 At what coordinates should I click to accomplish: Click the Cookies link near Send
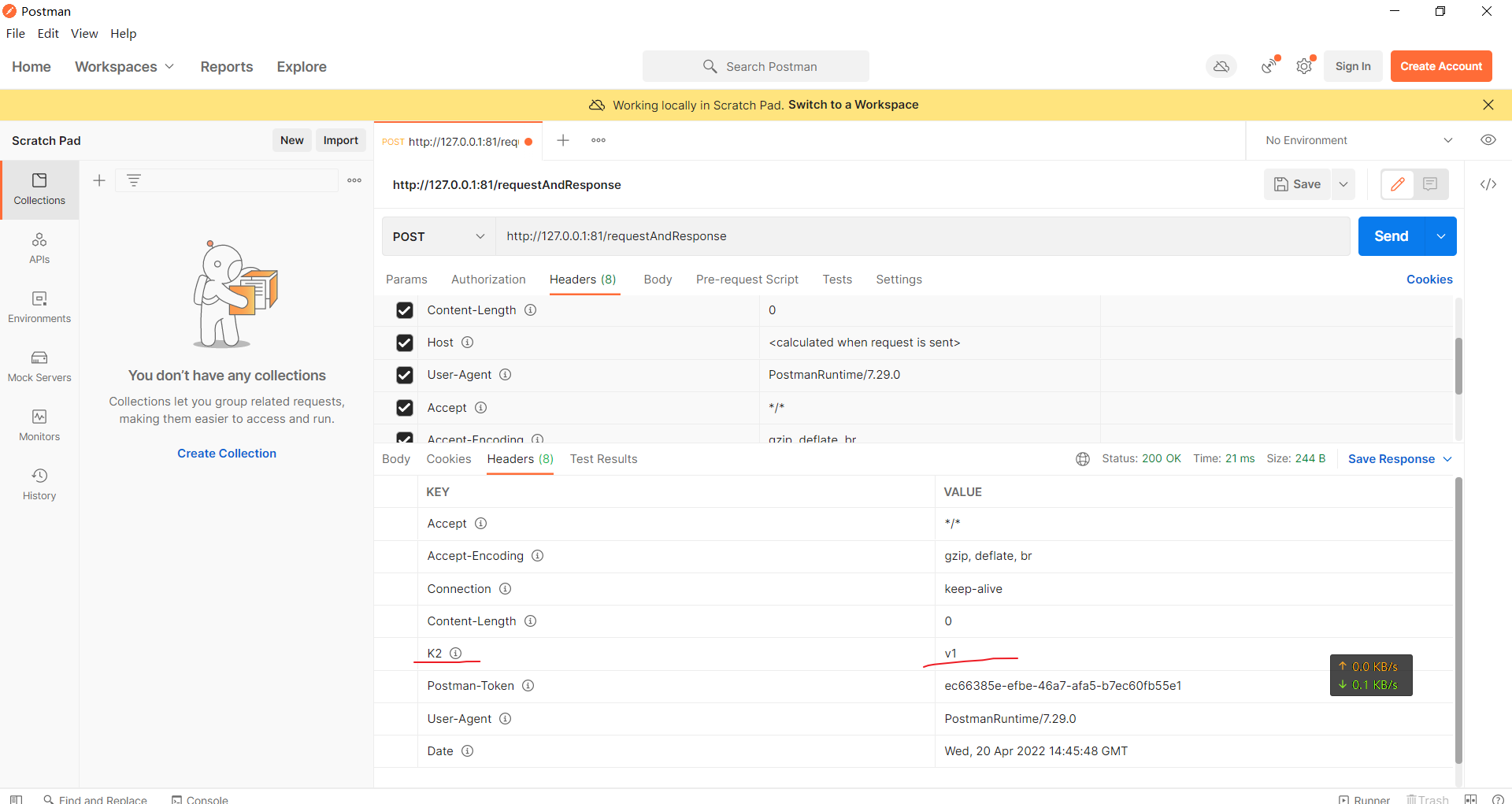1430,280
